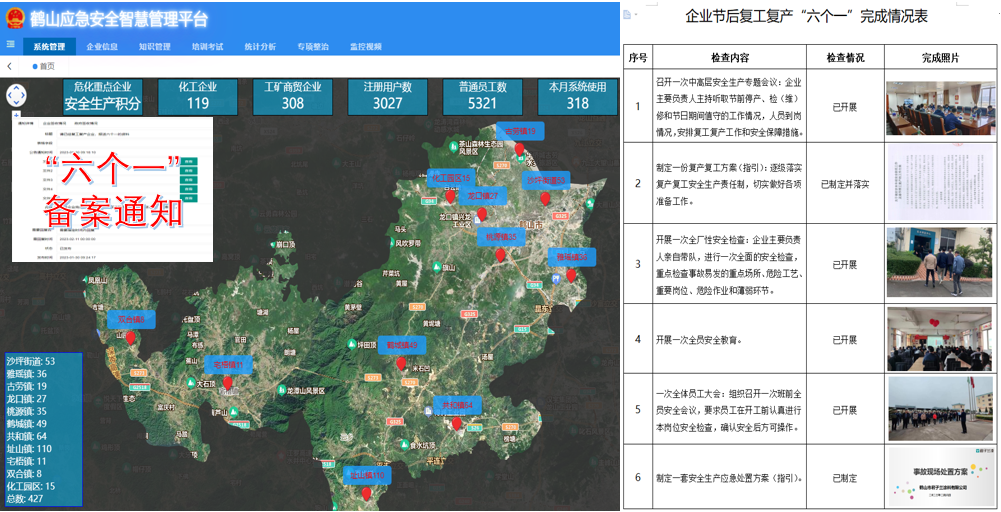Go back using the left chevron arrow
1001x512 pixels.
click(x=10, y=66)
